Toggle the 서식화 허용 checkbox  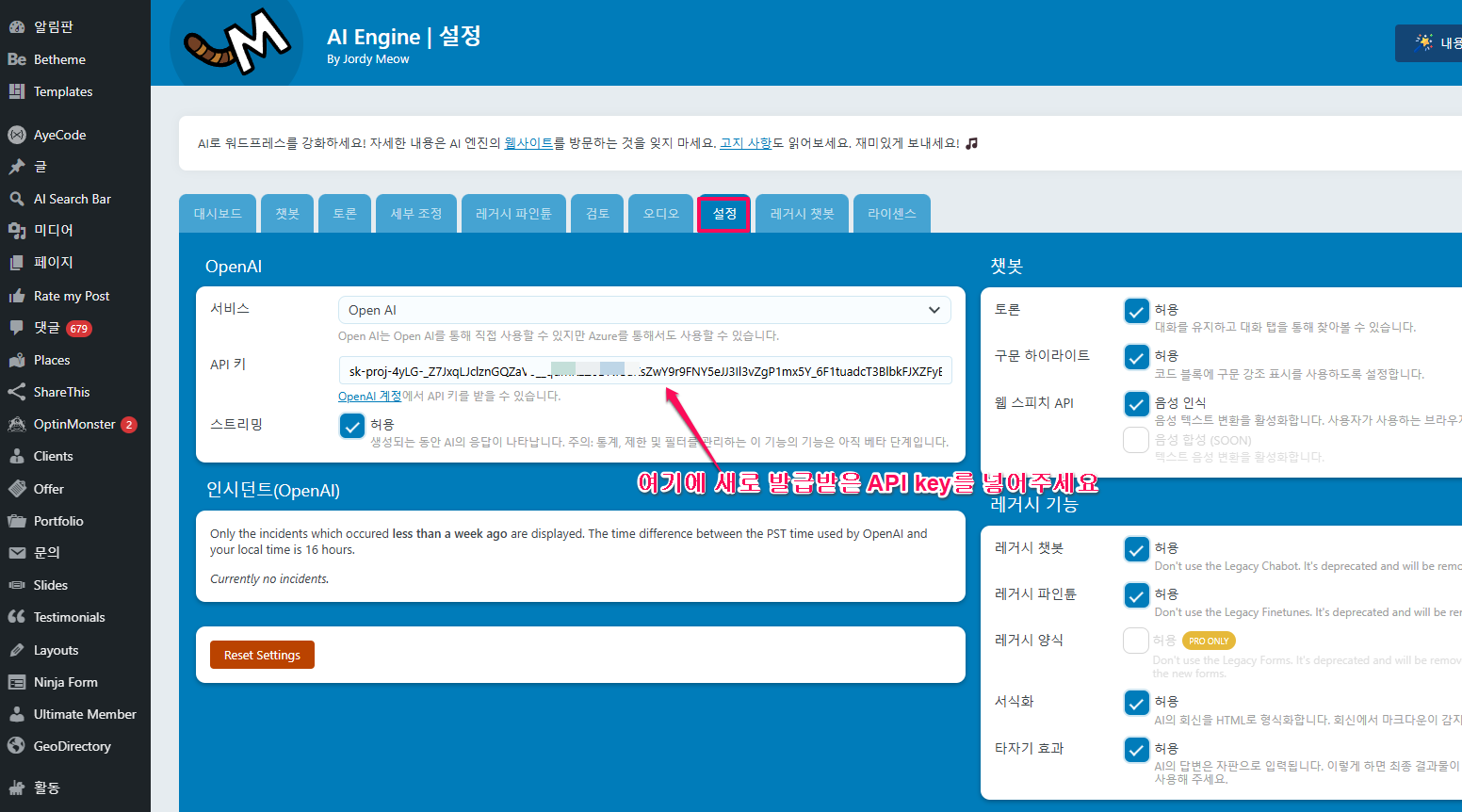coord(1137,703)
